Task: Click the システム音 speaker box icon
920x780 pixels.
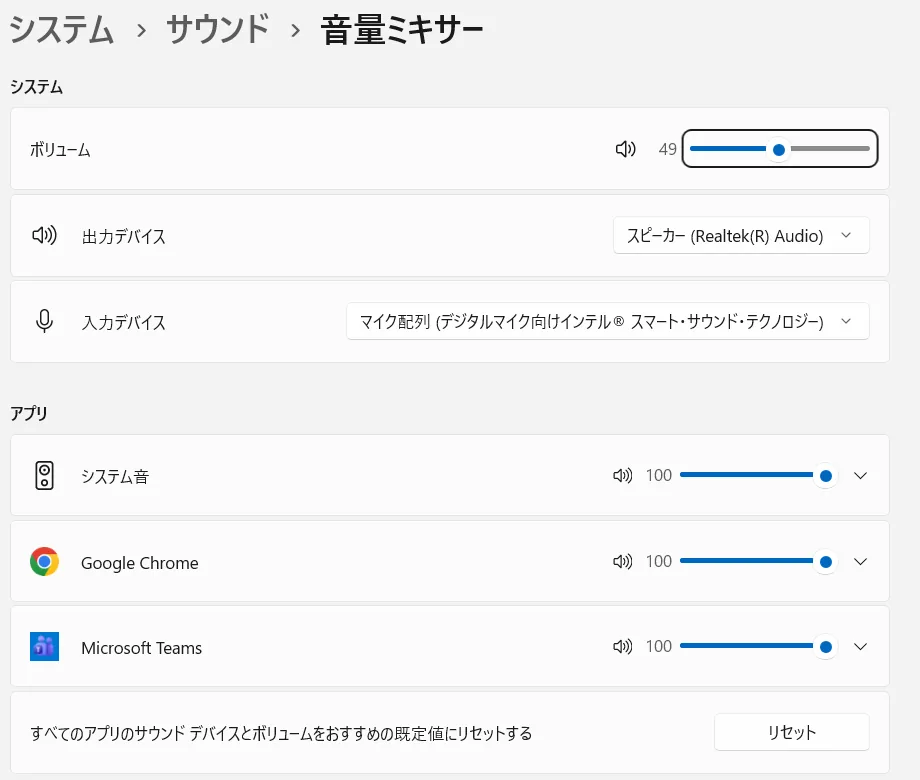Action: [45, 475]
